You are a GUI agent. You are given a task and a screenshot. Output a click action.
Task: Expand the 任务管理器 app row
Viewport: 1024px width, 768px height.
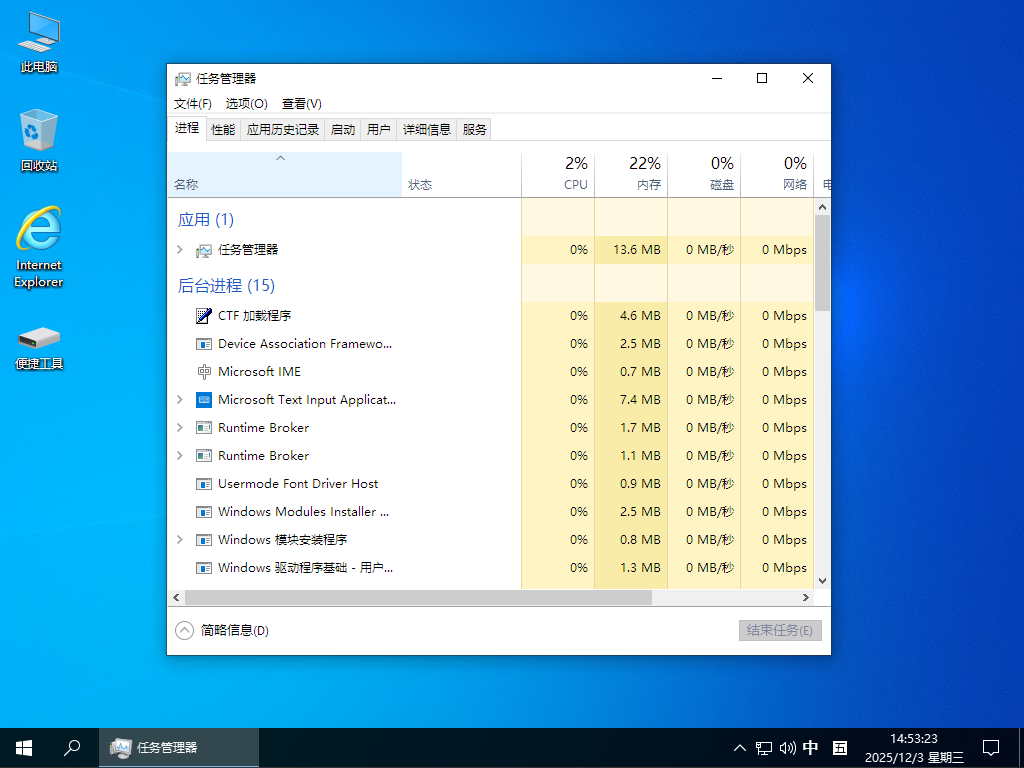pos(180,250)
